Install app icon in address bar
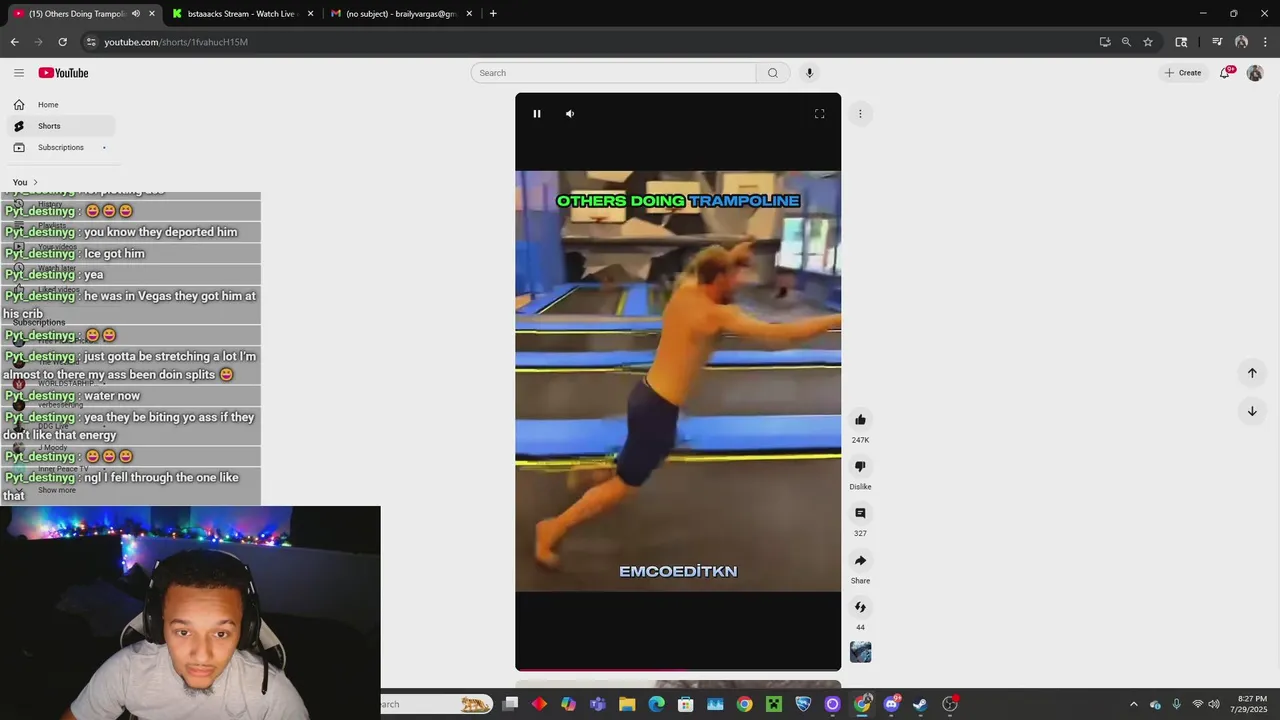The image size is (1280, 720). point(1105,42)
